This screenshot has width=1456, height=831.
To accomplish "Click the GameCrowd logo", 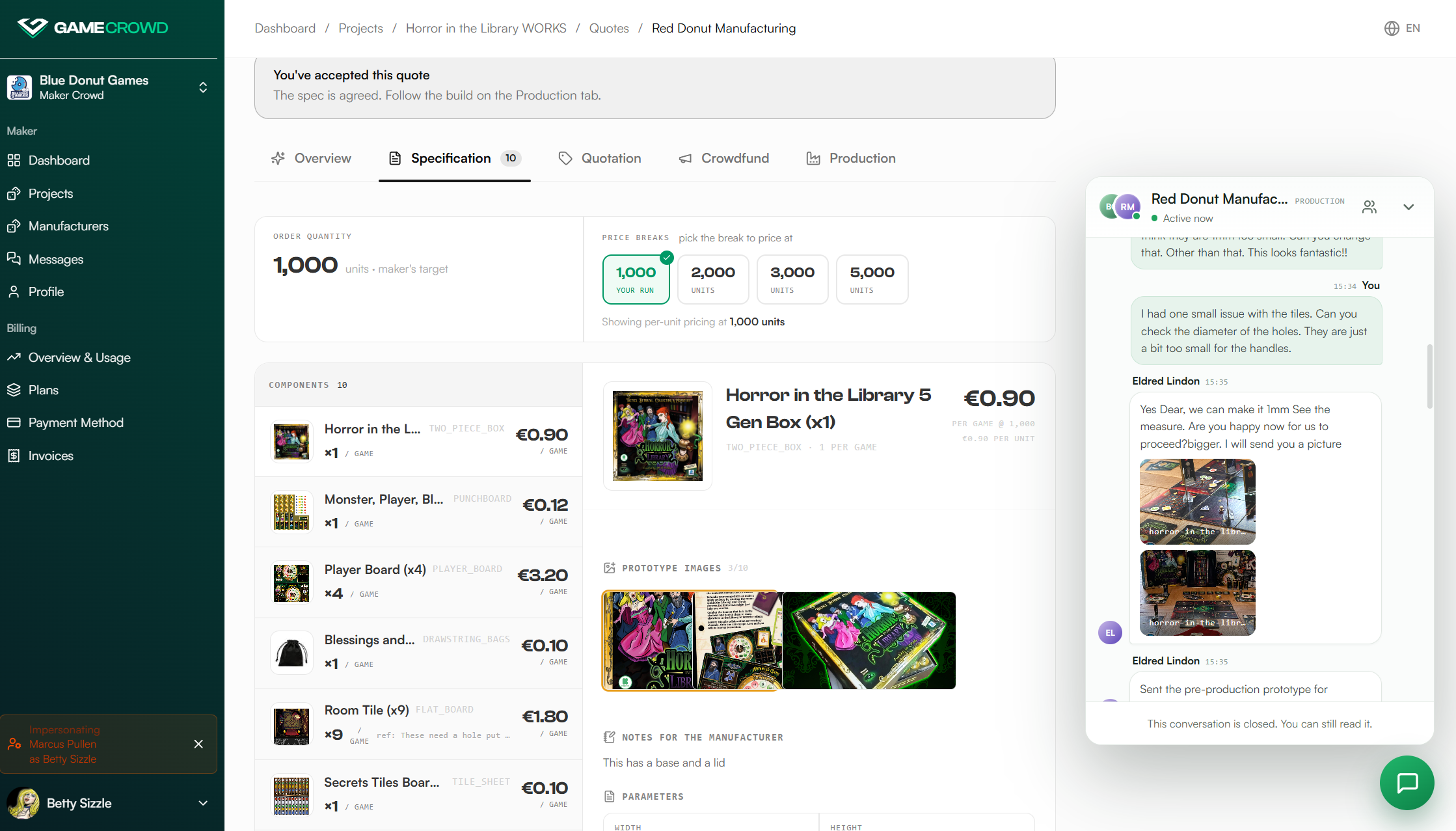I will click(x=92, y=28).
